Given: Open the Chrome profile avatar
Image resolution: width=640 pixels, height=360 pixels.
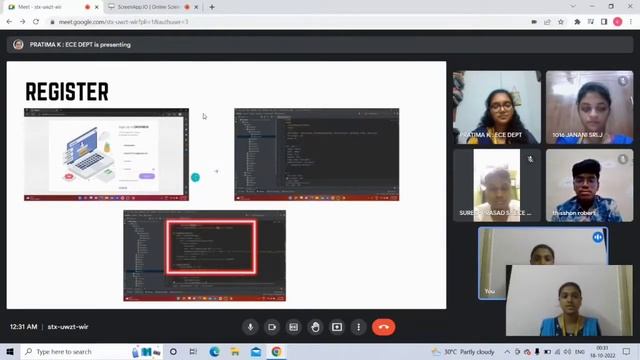Looking at the screenshot, I should tap(618, 22).
